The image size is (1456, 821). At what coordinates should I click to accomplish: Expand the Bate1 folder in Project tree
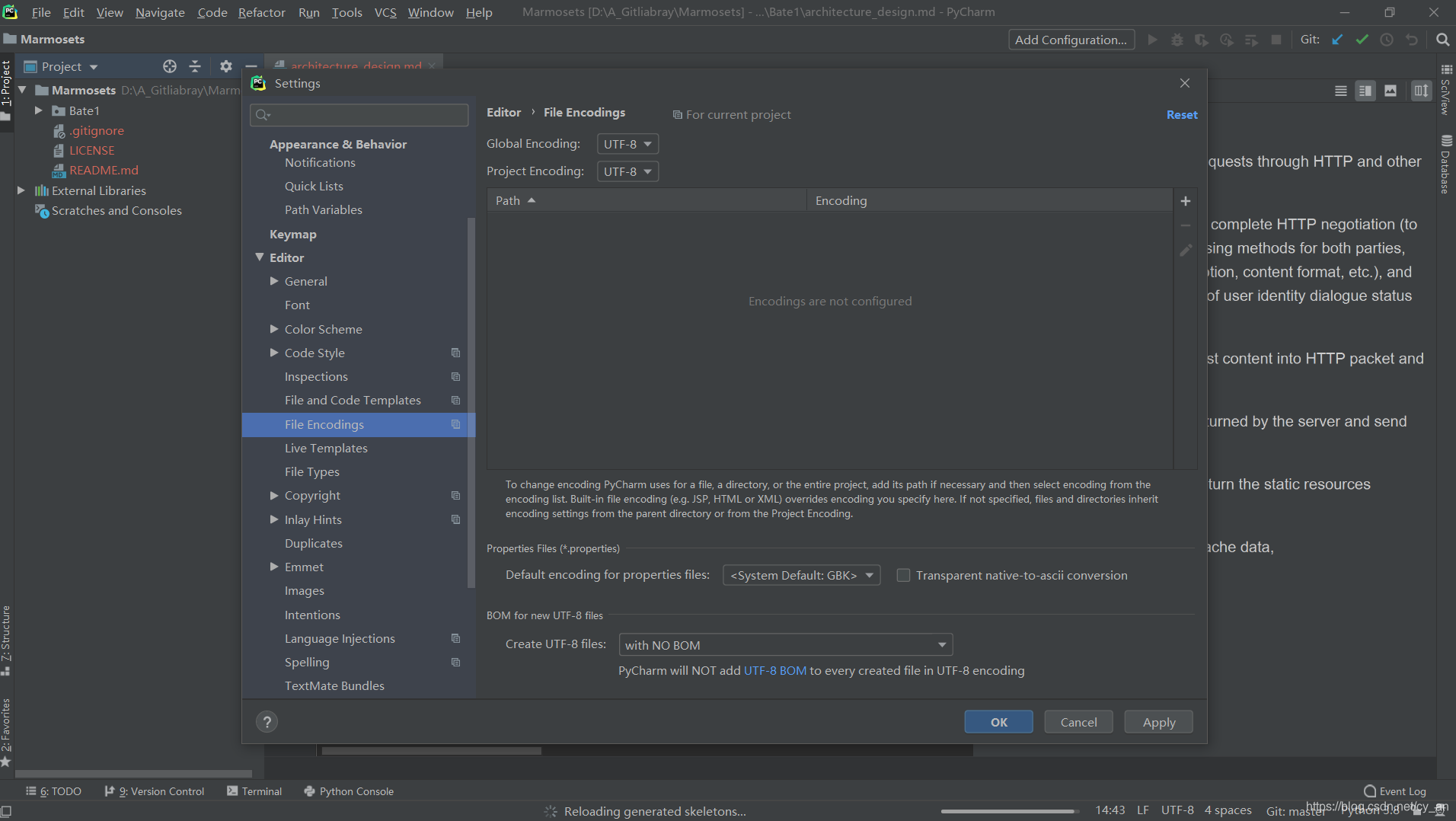(x=38, y=110)
